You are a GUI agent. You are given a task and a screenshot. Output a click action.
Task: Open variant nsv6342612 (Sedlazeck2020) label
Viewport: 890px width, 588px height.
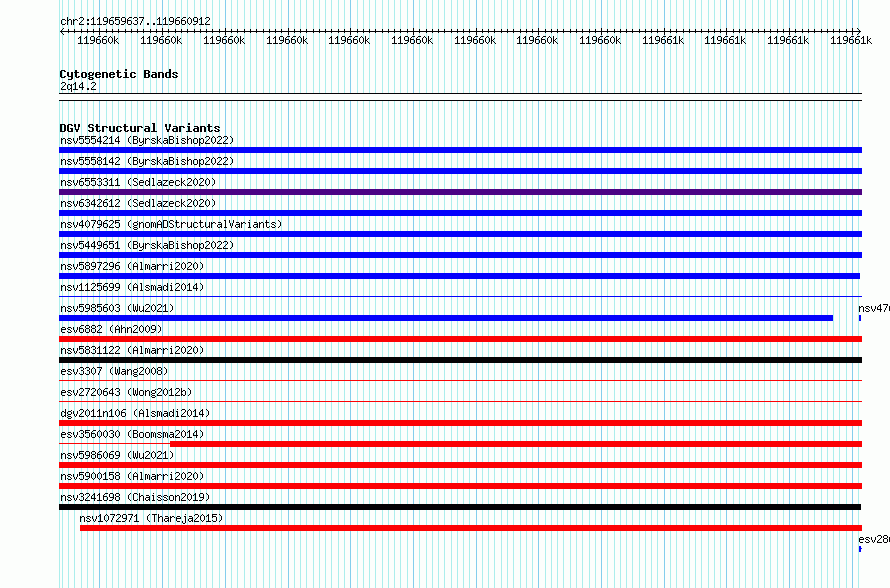(x=138, y=203)
